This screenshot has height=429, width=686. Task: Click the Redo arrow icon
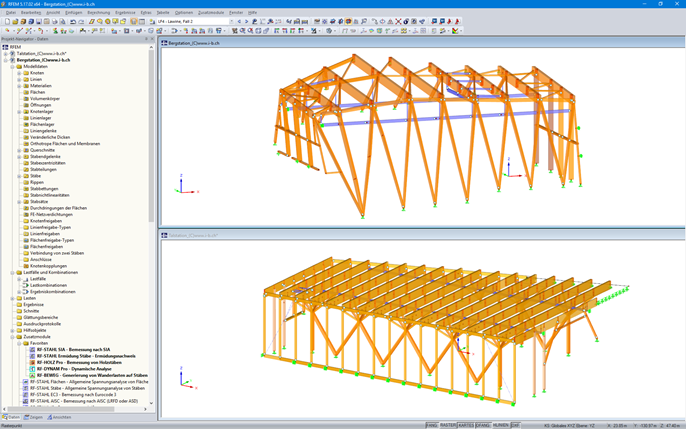[x=81, y=21]
